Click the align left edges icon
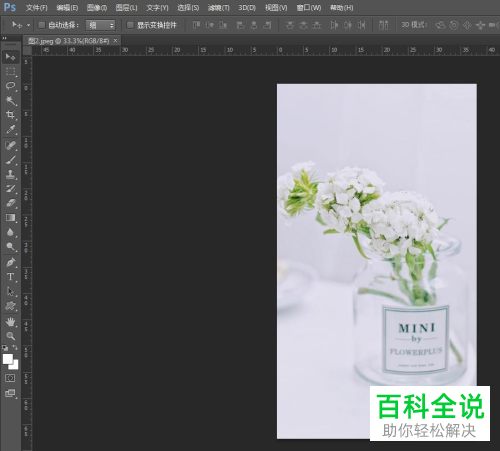The width and height of the screenshot is (500, 451). [240, 25]
